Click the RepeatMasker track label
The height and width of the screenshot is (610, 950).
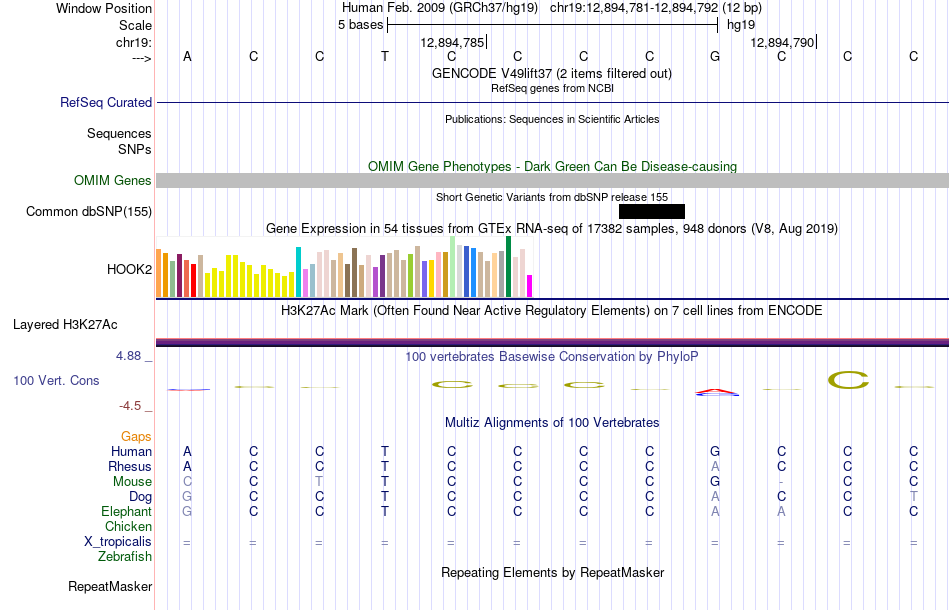[110, 586]
